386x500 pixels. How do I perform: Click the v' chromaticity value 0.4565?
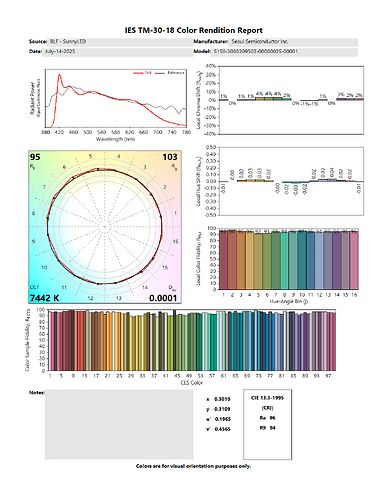click(222, 429)
